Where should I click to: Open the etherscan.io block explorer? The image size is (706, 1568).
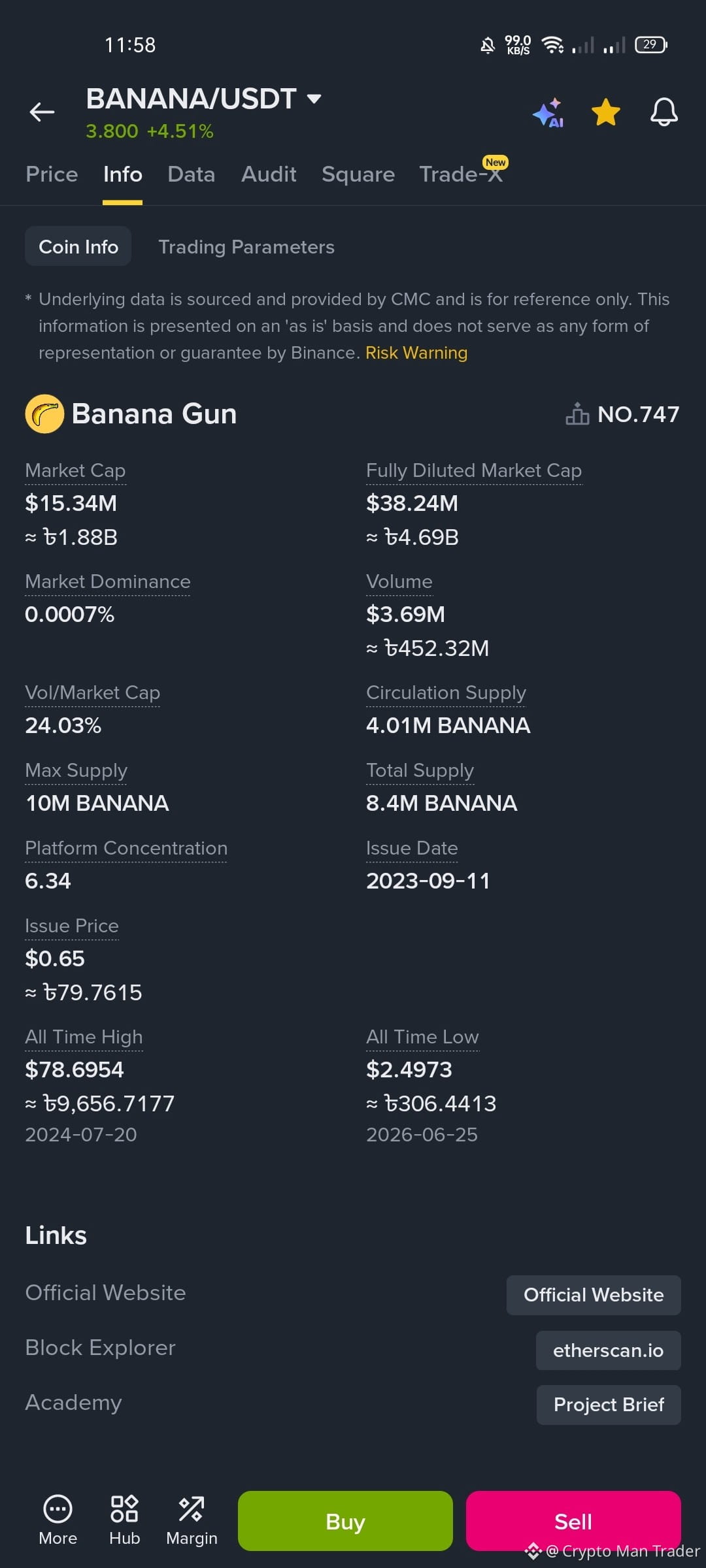point(609,1350)
